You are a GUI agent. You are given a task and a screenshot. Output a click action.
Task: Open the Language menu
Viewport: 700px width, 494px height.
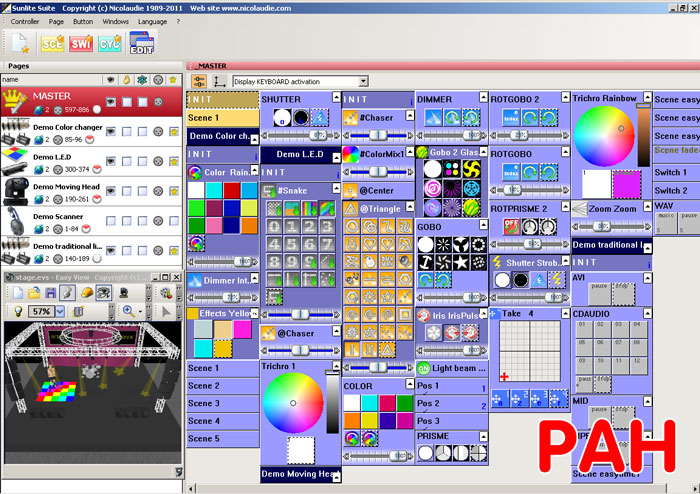(152, 21)
